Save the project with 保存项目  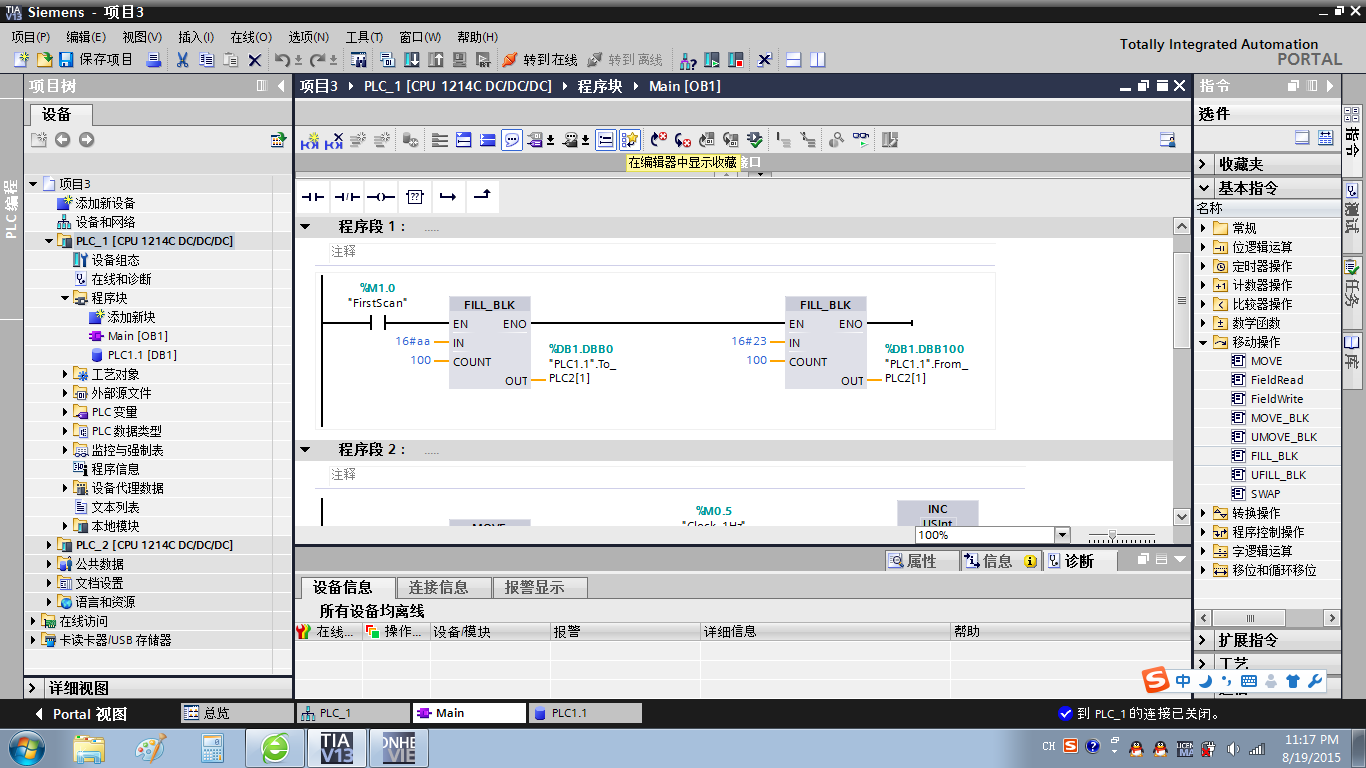coord(96,60)
